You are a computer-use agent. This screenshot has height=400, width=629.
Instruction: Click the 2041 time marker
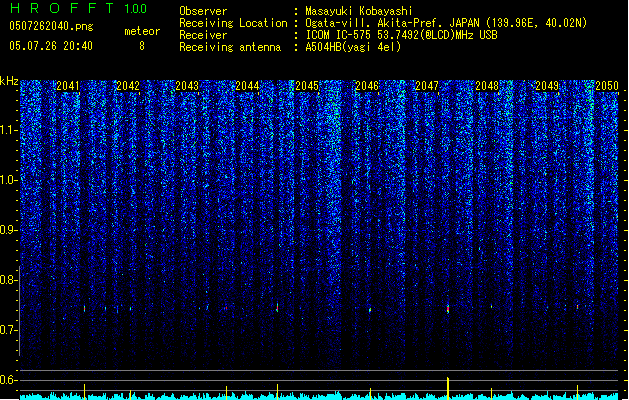coord(68,86)
